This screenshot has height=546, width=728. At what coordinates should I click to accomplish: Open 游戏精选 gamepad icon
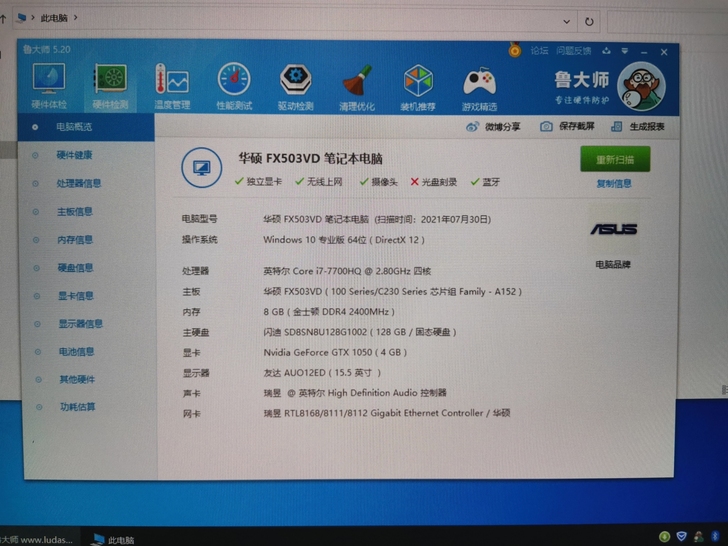[x=479, y=88]
